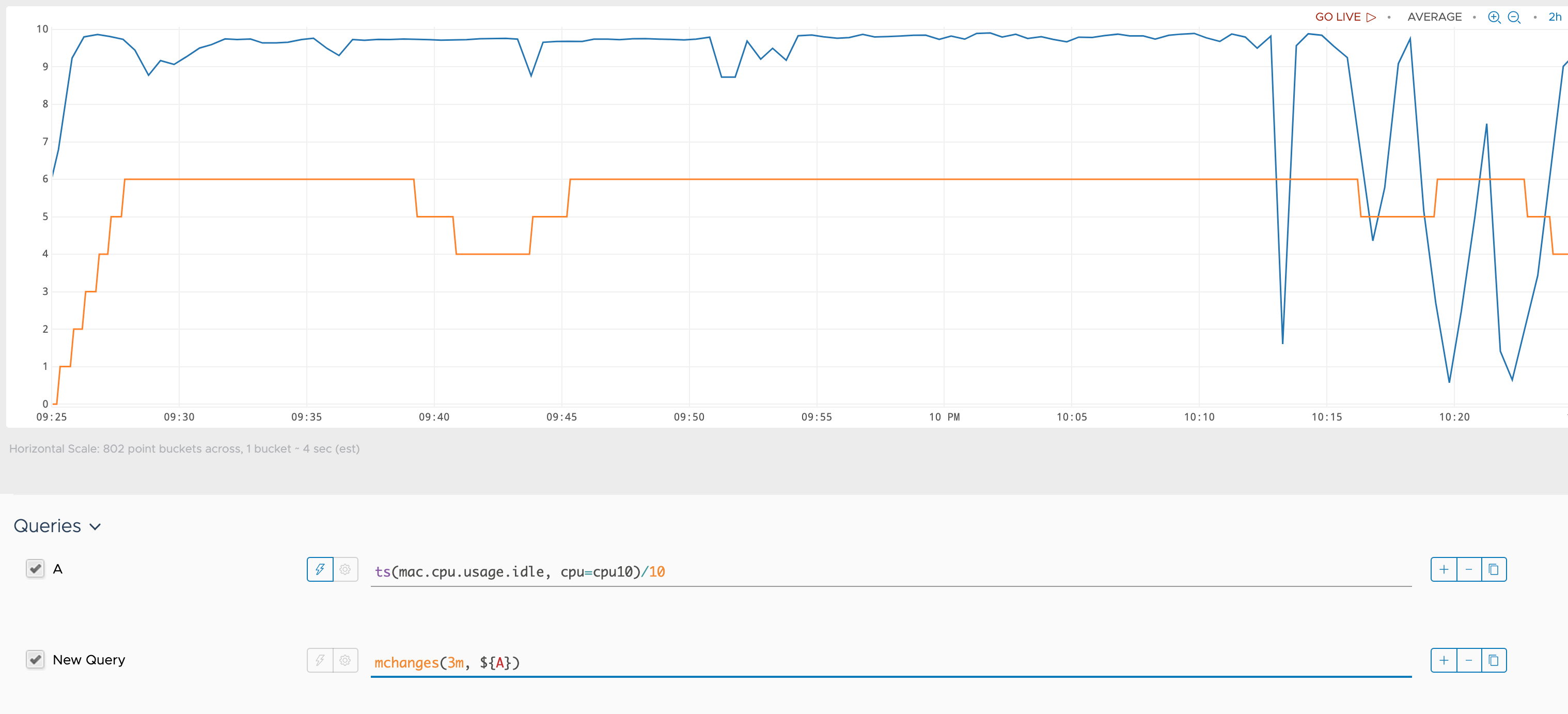Viewport: 1568px width, 714px height.
Task: Click the ts(mac.cpu.usage.idle) query field
Action: [890, 572]
